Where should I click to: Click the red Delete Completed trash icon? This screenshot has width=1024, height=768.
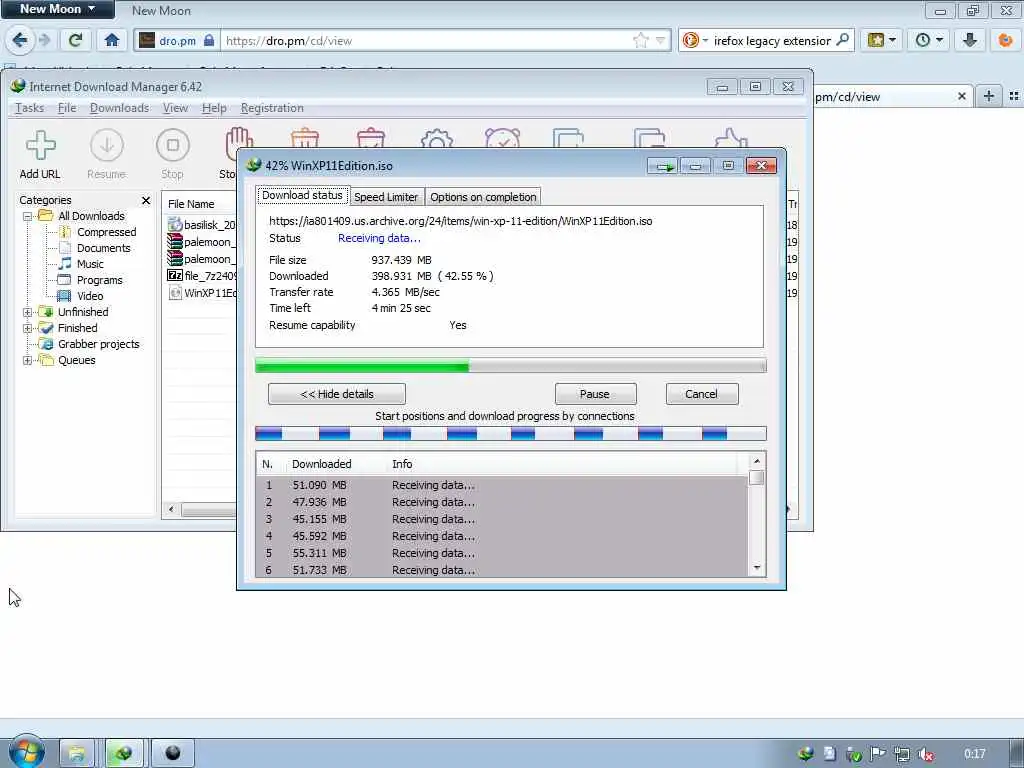pyautogui.click(x=371, y=138)
